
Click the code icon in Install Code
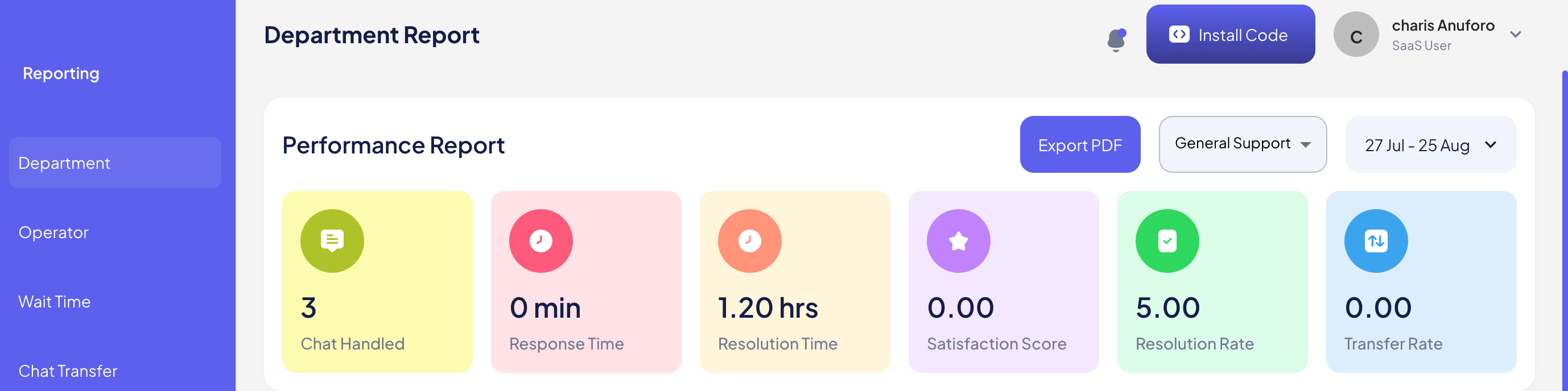(x=1178, y=35)
